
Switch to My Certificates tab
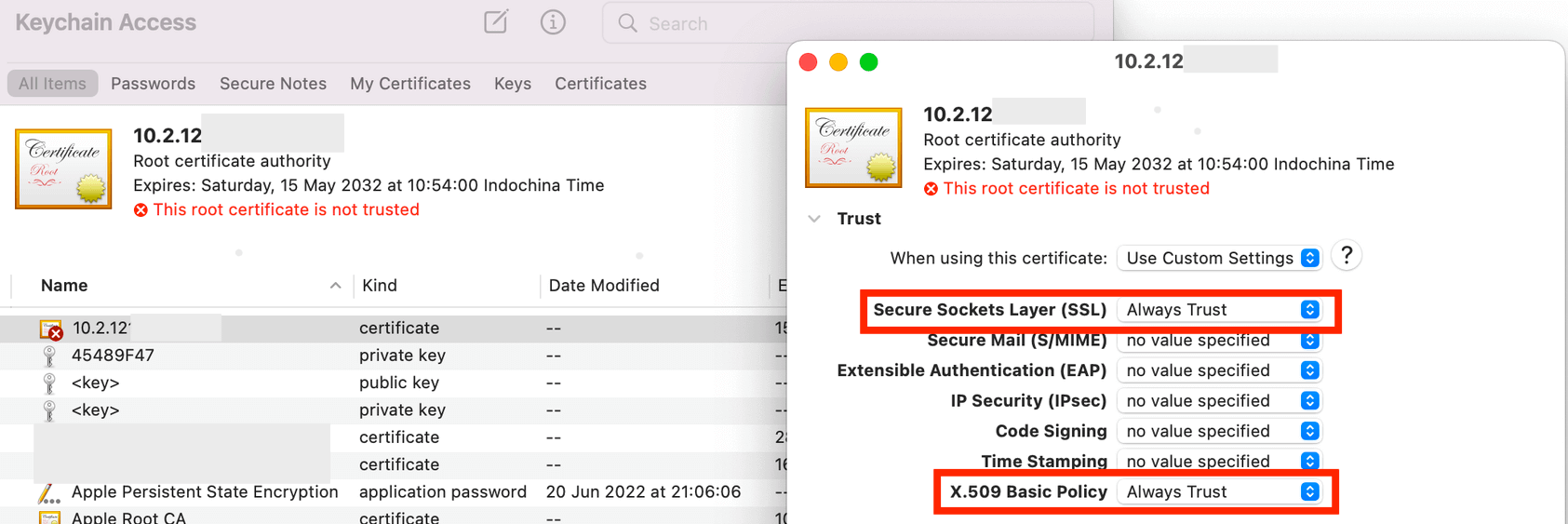coord(410,84)
